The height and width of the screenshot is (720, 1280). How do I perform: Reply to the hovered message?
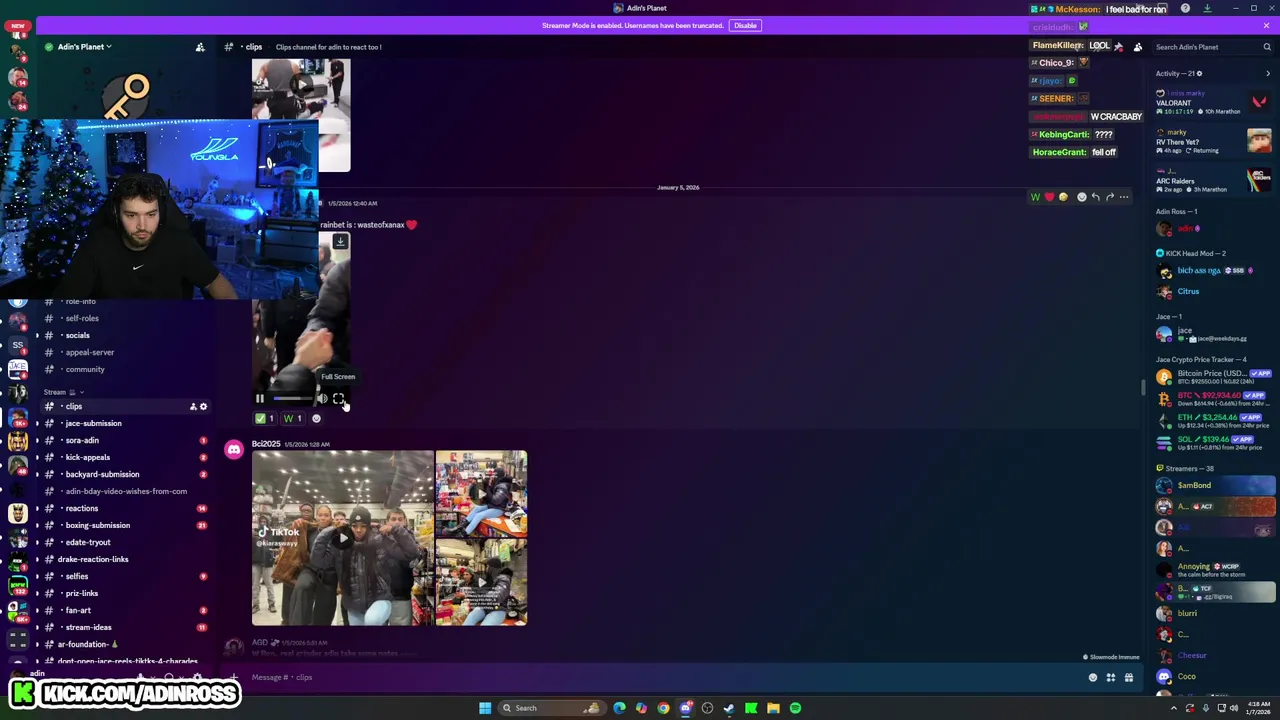coord(1095,197)
